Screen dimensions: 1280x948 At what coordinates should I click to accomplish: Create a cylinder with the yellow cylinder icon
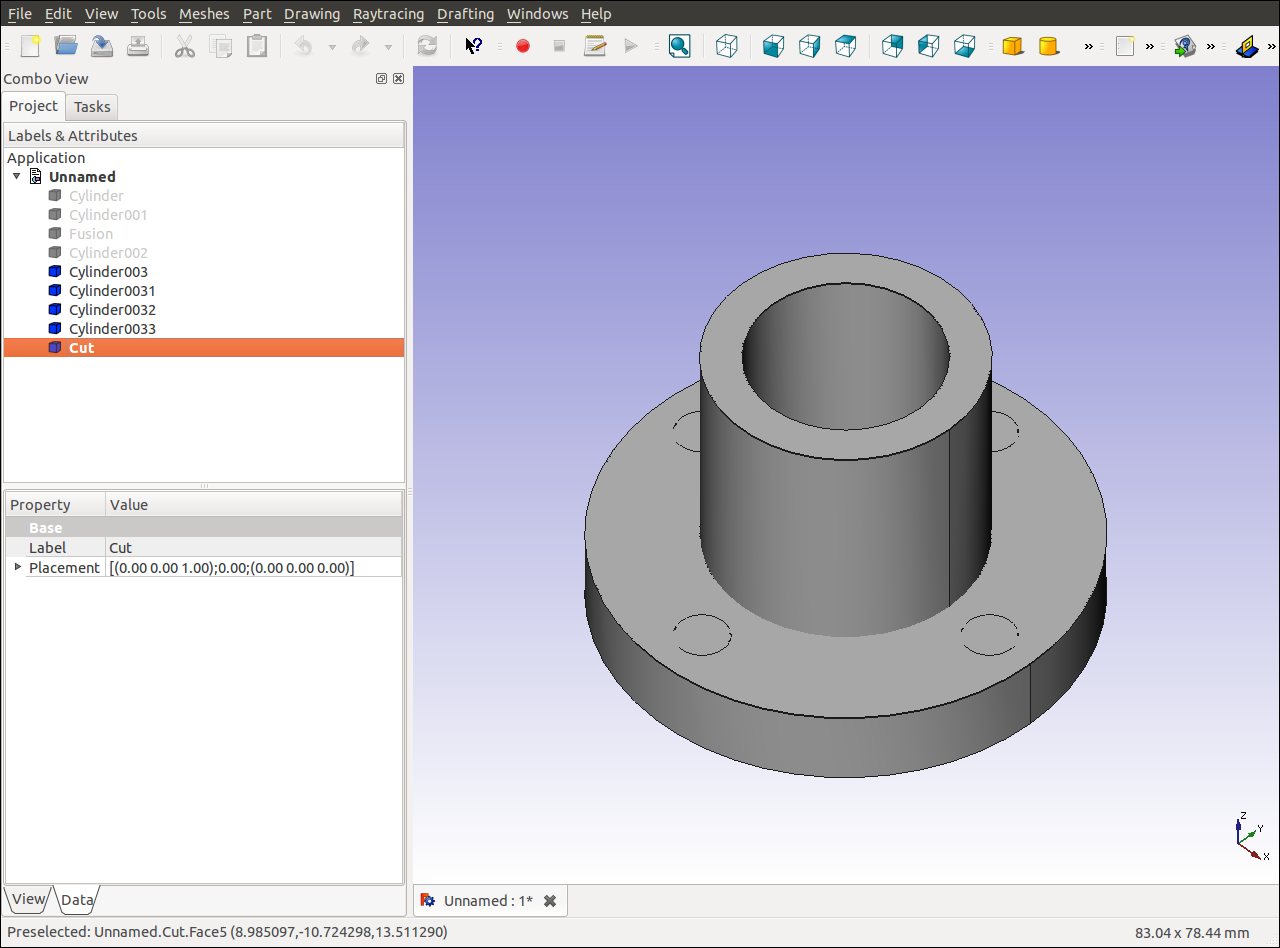1049,46
